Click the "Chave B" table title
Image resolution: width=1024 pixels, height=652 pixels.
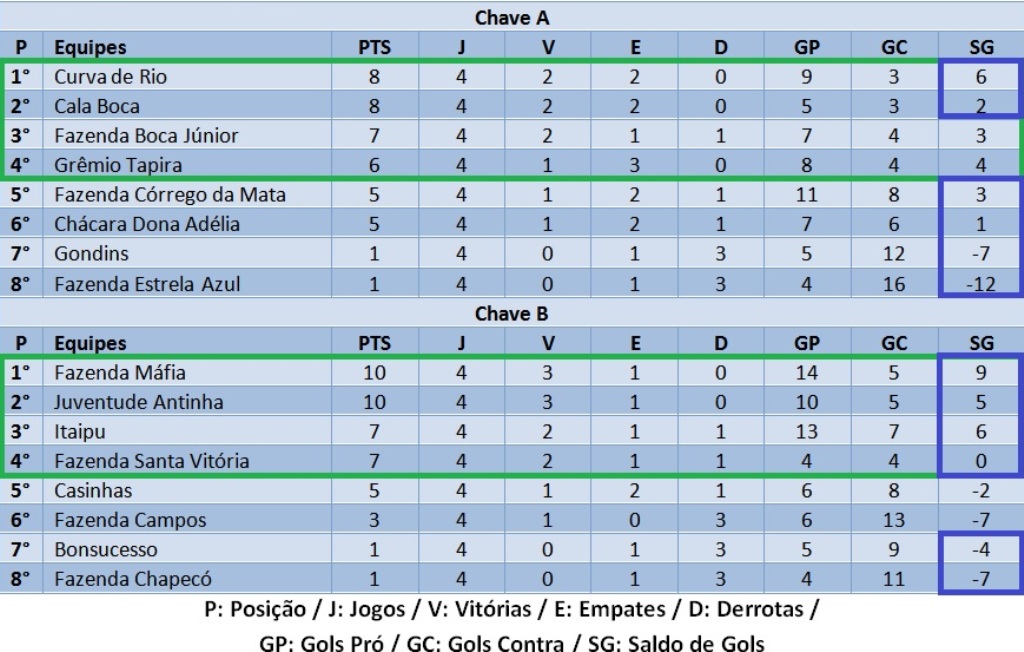click(512, 314)
